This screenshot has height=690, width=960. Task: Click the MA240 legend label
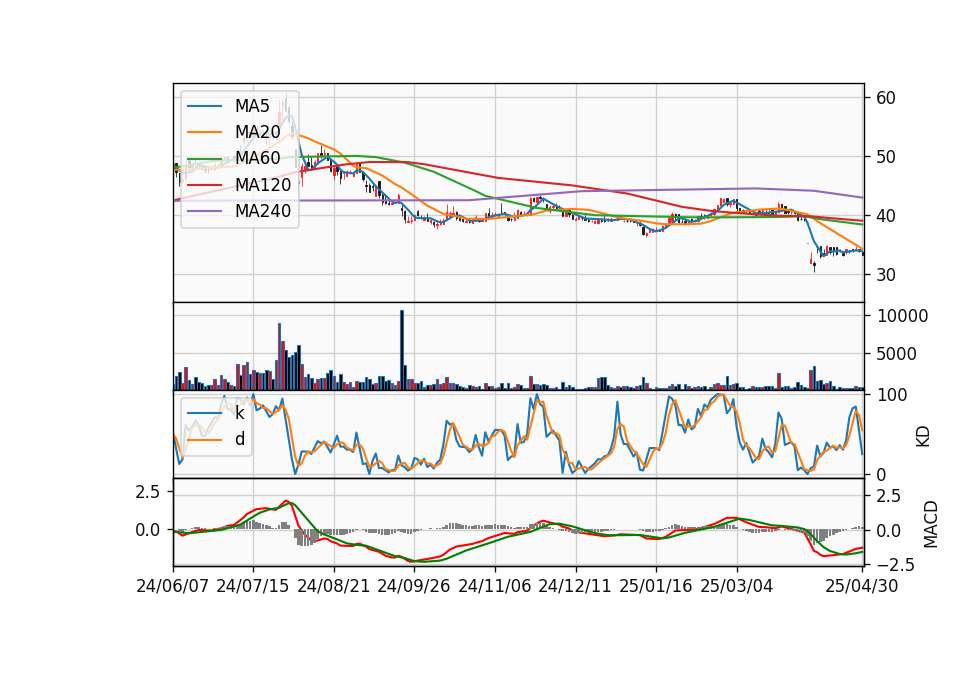coord(263,211)
